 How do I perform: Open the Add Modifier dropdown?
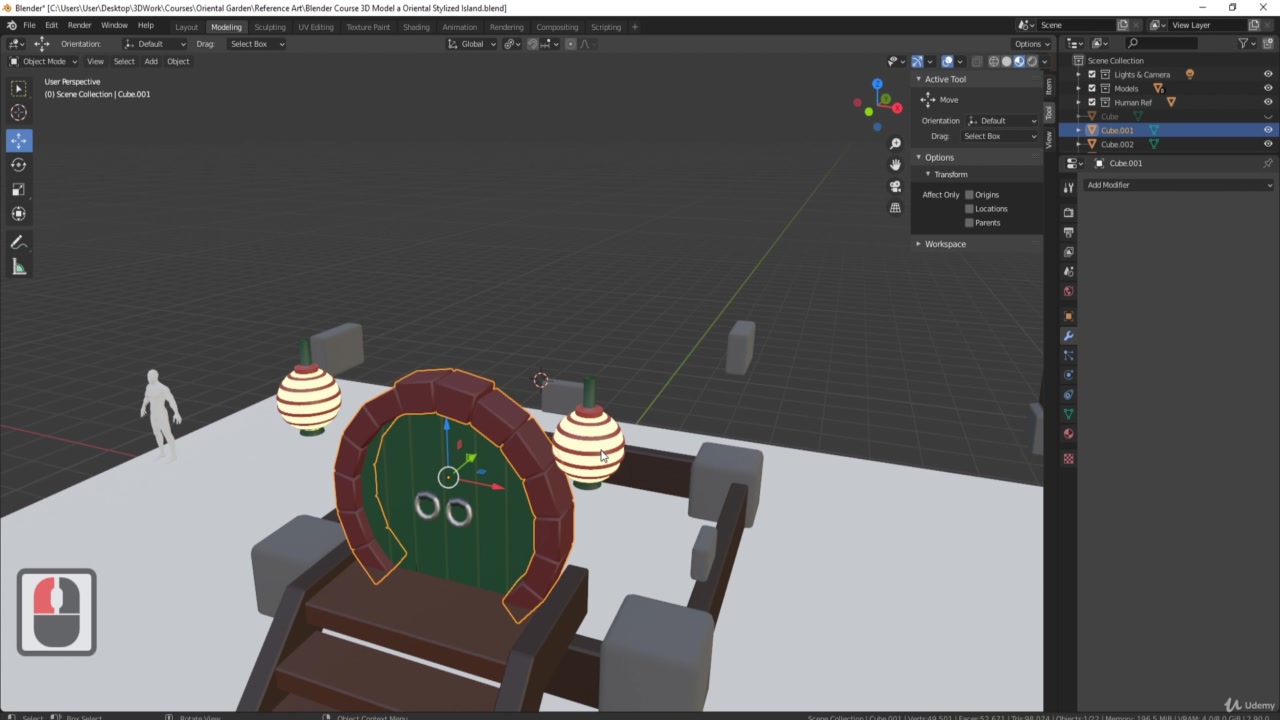[1180, 185]
